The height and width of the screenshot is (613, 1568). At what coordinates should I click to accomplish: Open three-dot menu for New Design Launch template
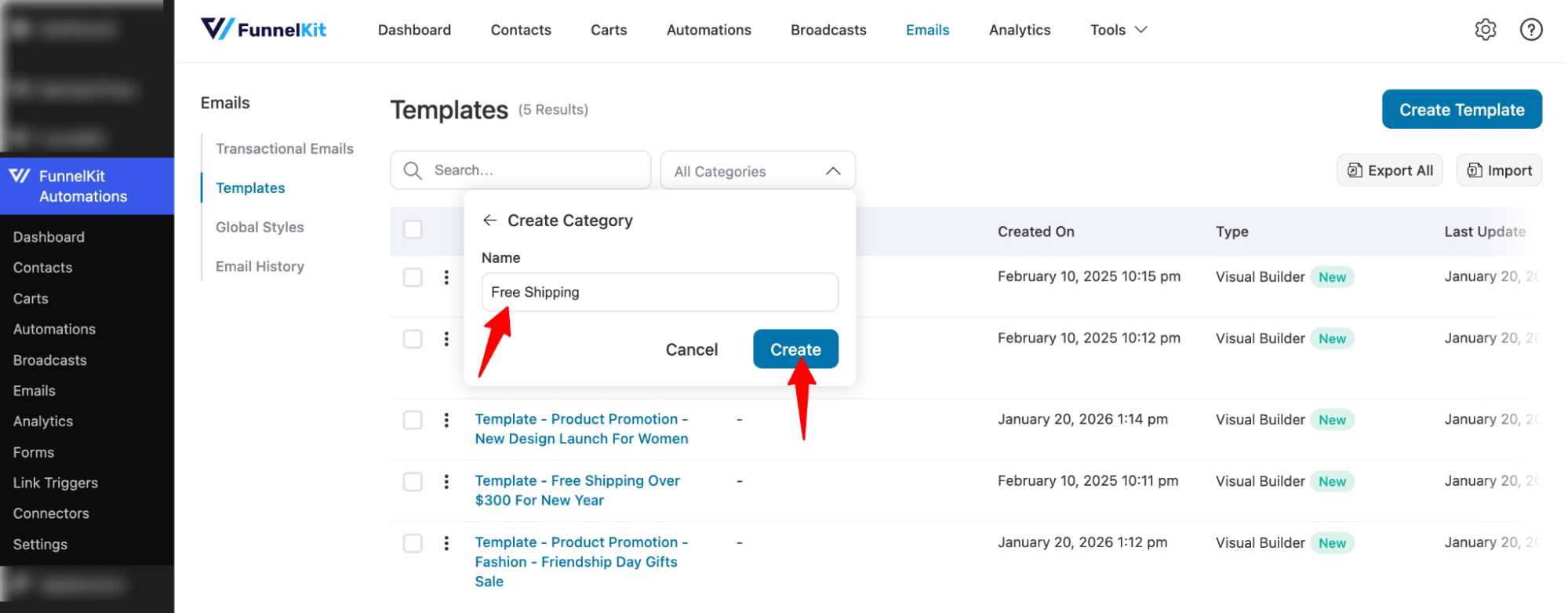point(446,420)
